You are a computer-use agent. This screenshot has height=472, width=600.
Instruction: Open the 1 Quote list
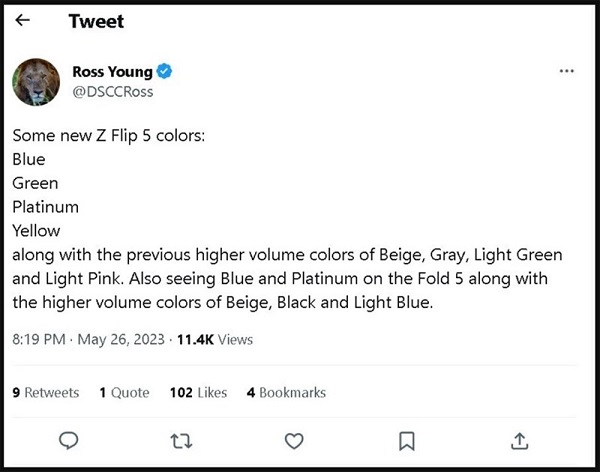[x=124, y=392]
